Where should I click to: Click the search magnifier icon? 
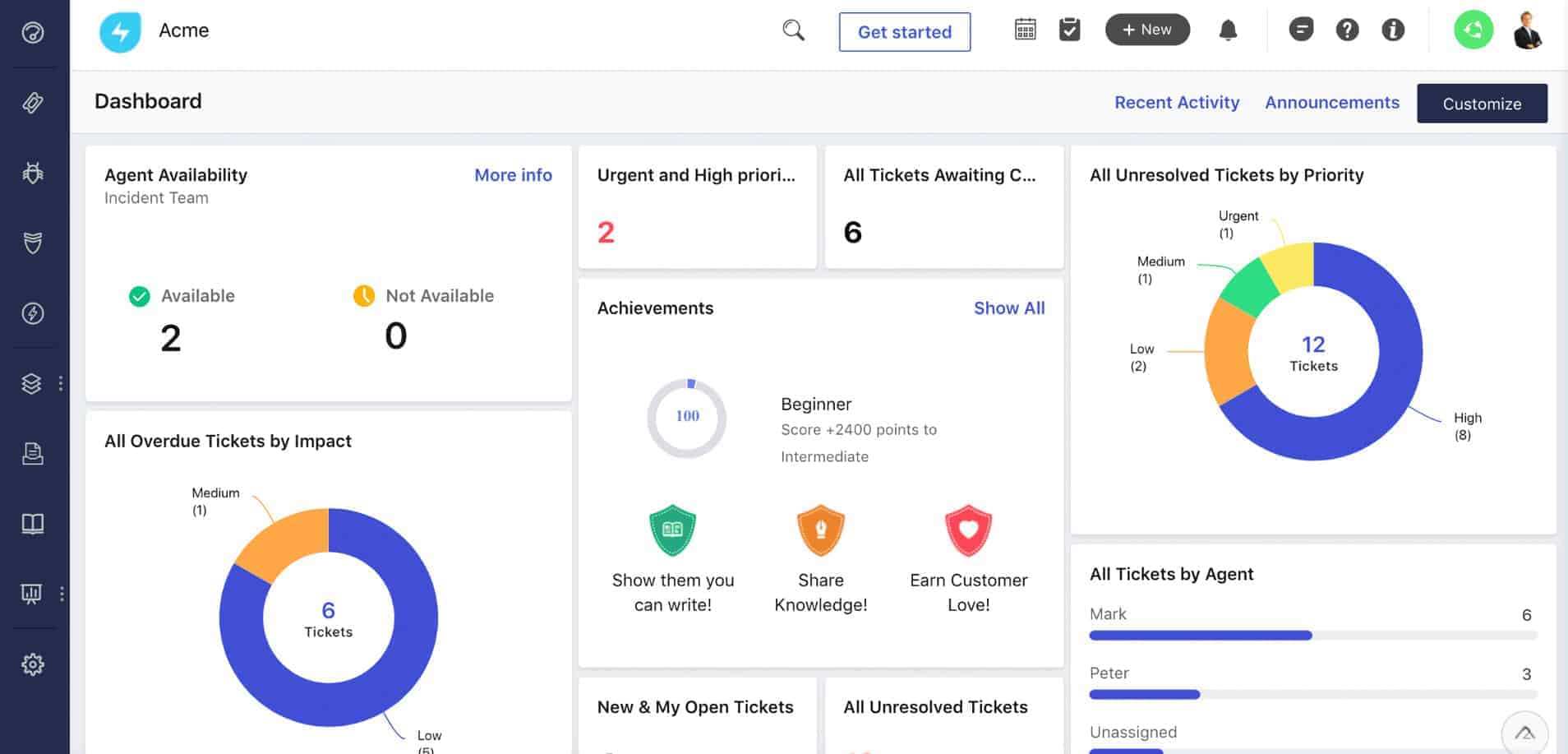793,30
